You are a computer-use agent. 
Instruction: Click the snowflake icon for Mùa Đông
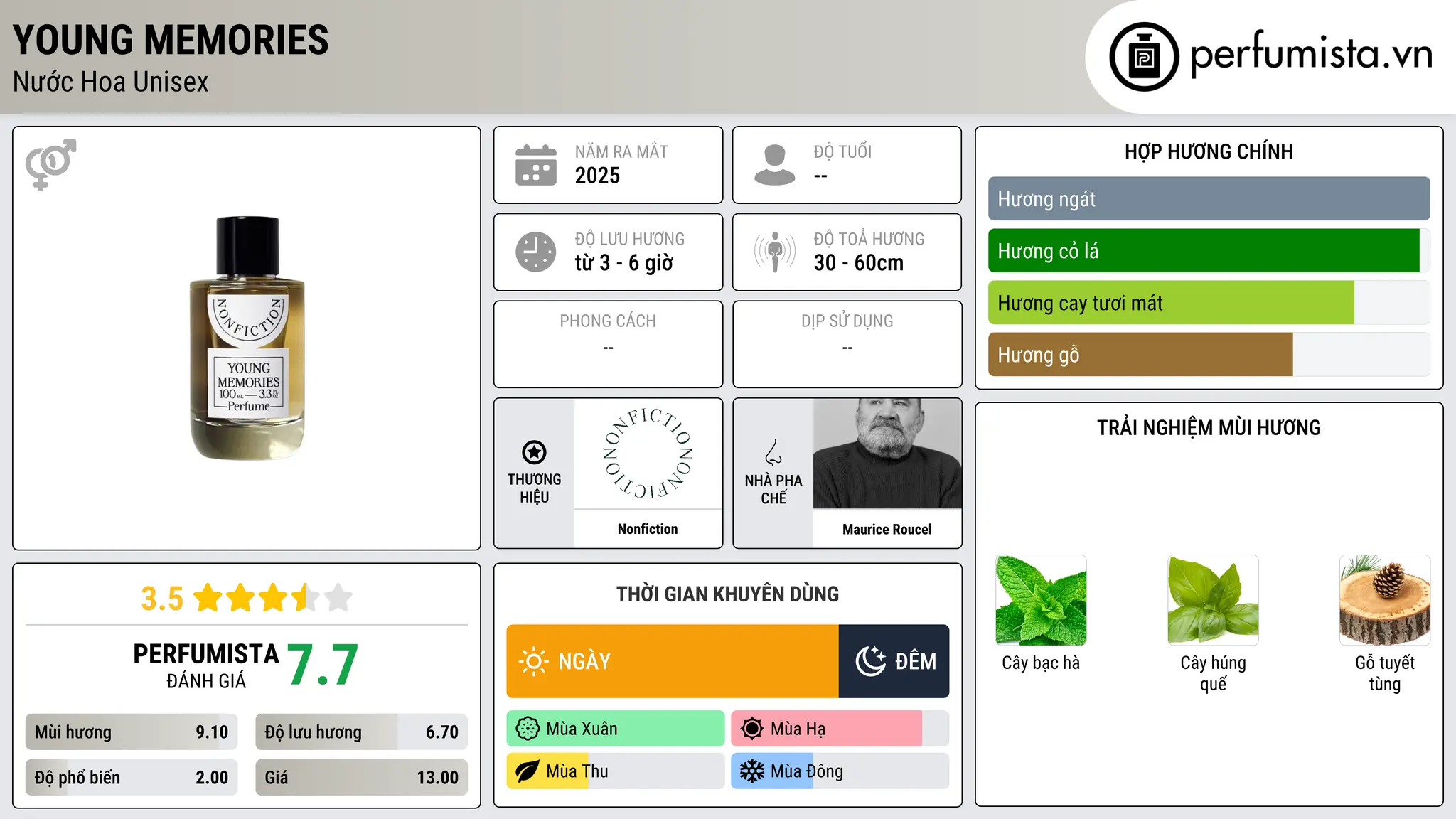point(752,771)
